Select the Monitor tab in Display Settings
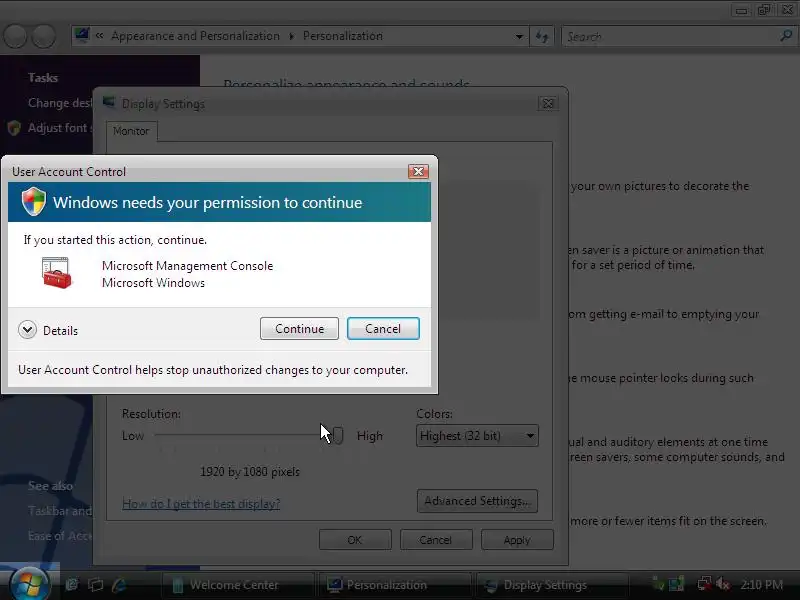The image size is (800, 600). (131, 131)
